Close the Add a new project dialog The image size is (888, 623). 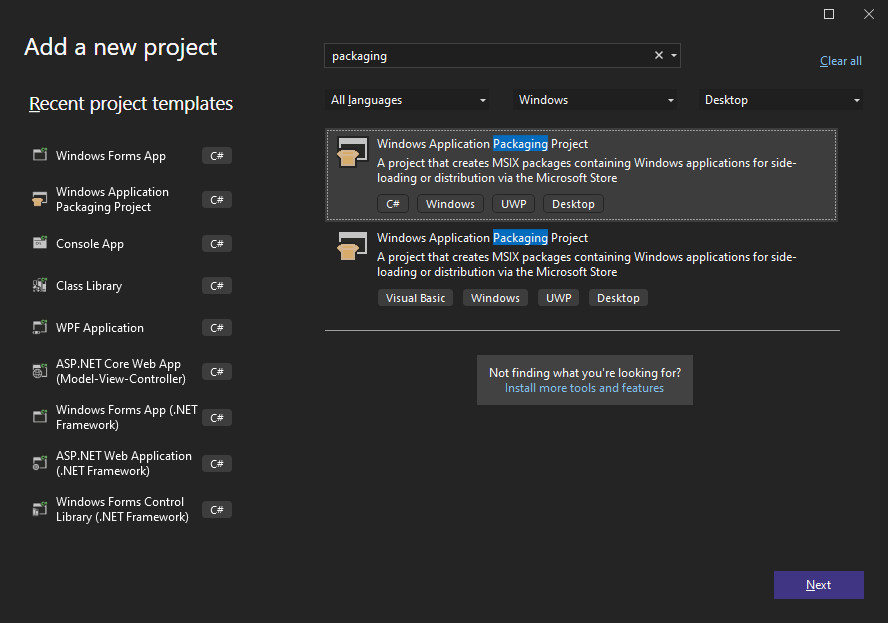tap(869, 14)
